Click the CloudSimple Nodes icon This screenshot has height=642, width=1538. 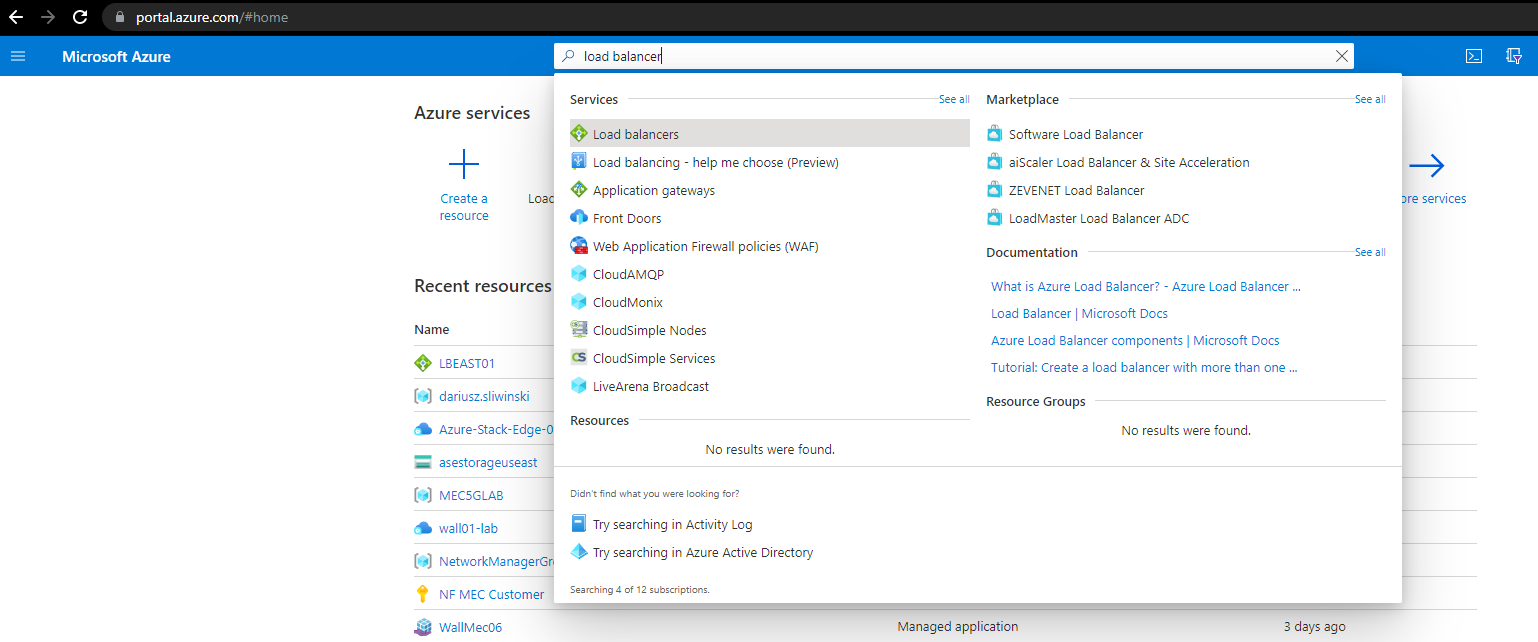578,330
